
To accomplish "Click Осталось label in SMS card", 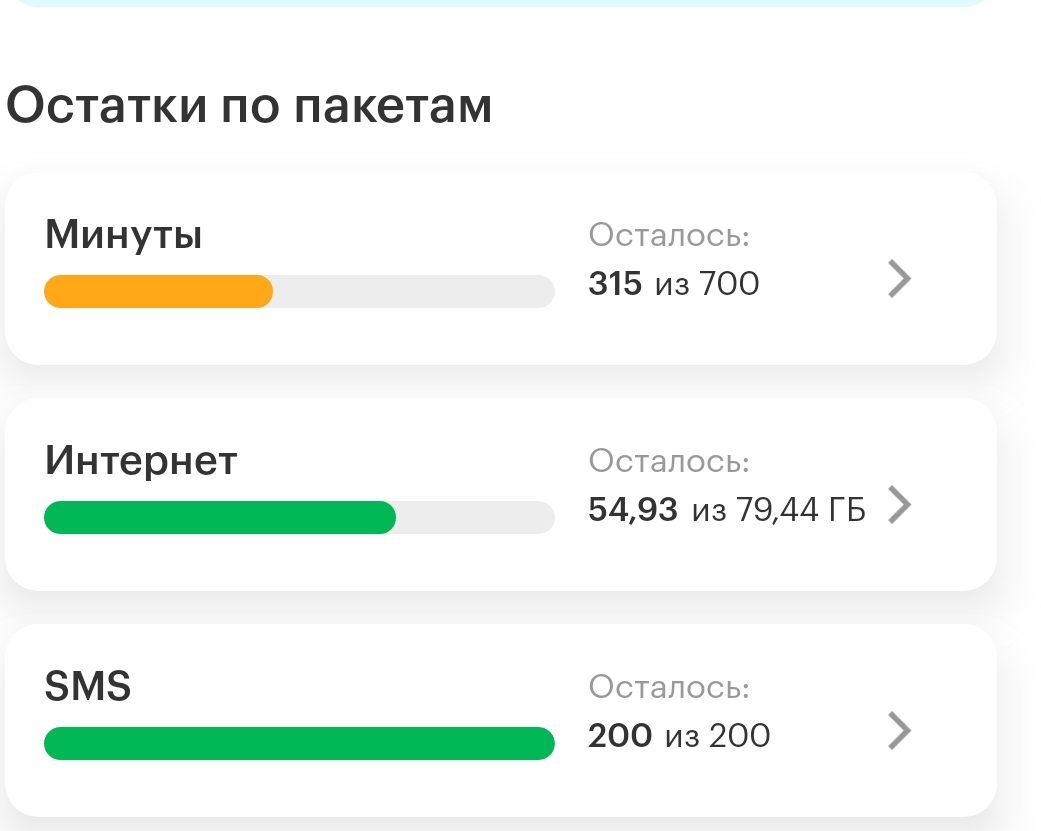I will click(x=669, y=686).
